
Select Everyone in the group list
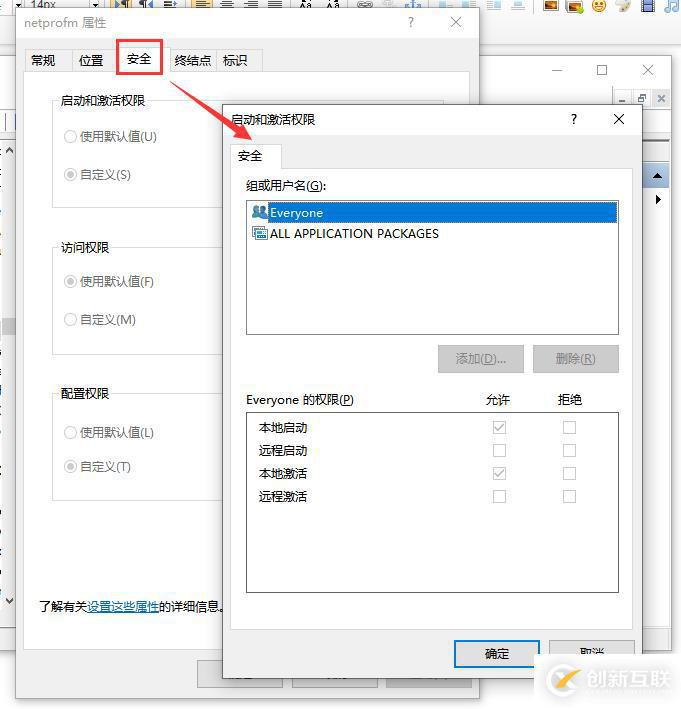point(432,213)
